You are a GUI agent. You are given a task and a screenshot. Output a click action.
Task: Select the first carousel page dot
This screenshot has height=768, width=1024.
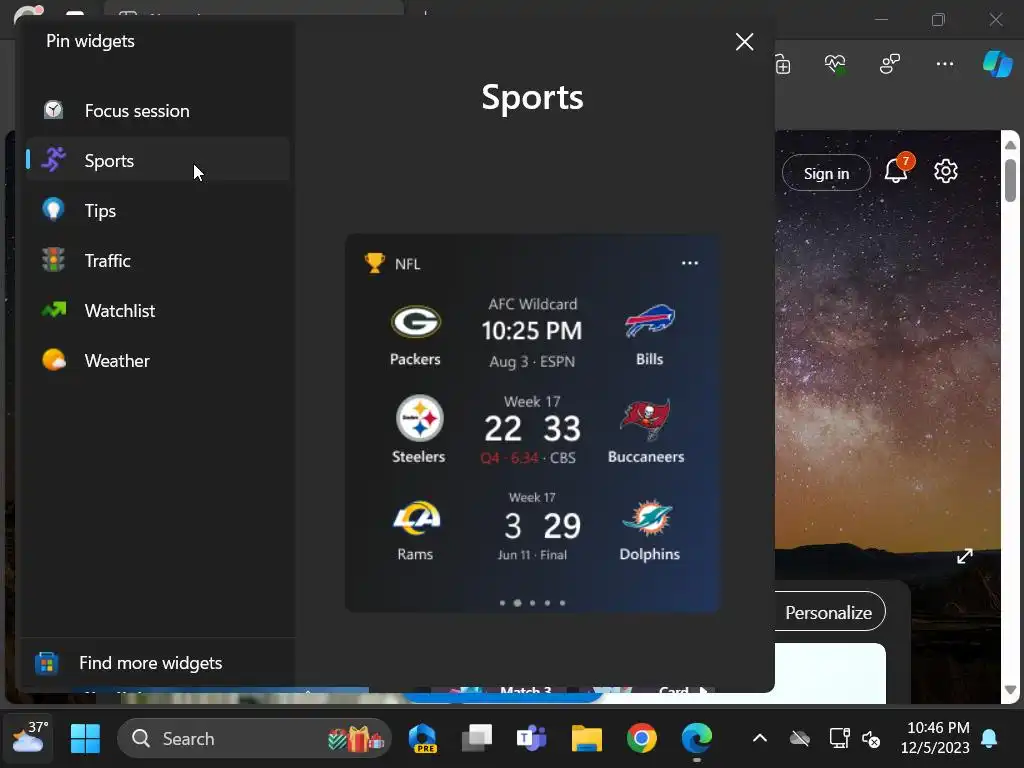(x=502, y=603)
